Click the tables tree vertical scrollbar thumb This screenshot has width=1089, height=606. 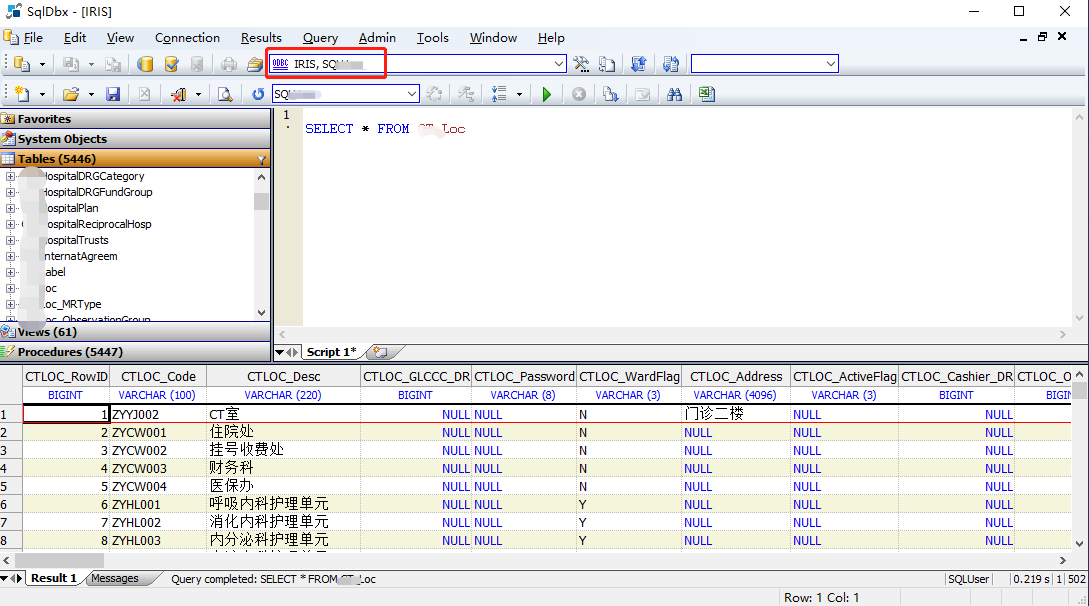click(261, 201)
